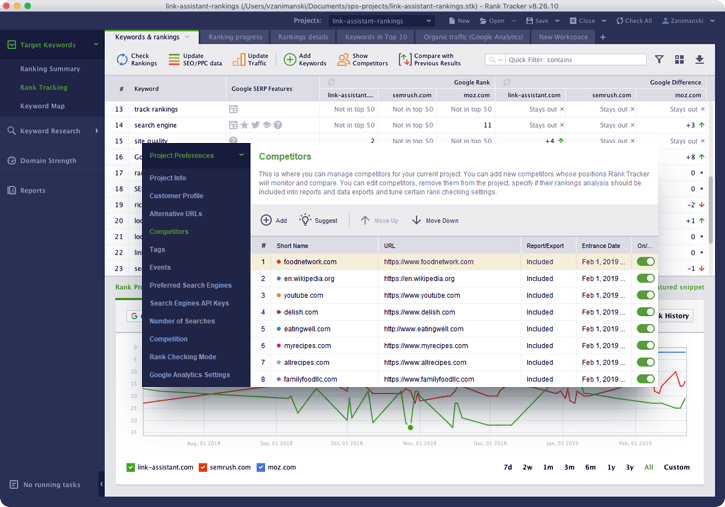Viewport: 725px width, 507px height.
Task: Click the green point on ranking chart
Action: 410,428
